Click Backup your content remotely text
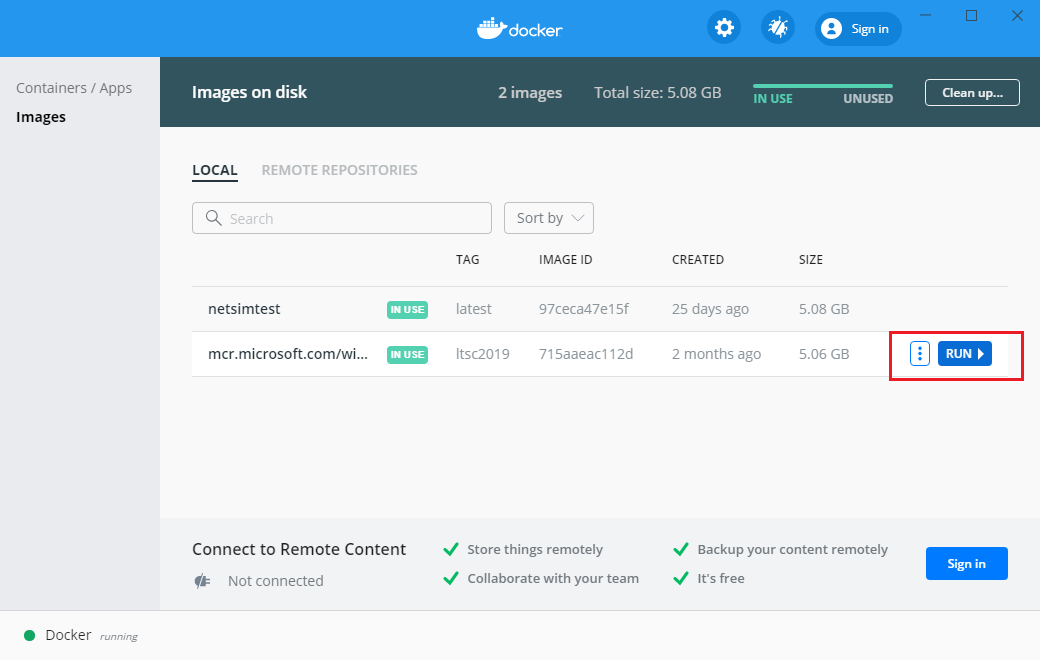Screen dimensions: 1040x660 [792, 549]
